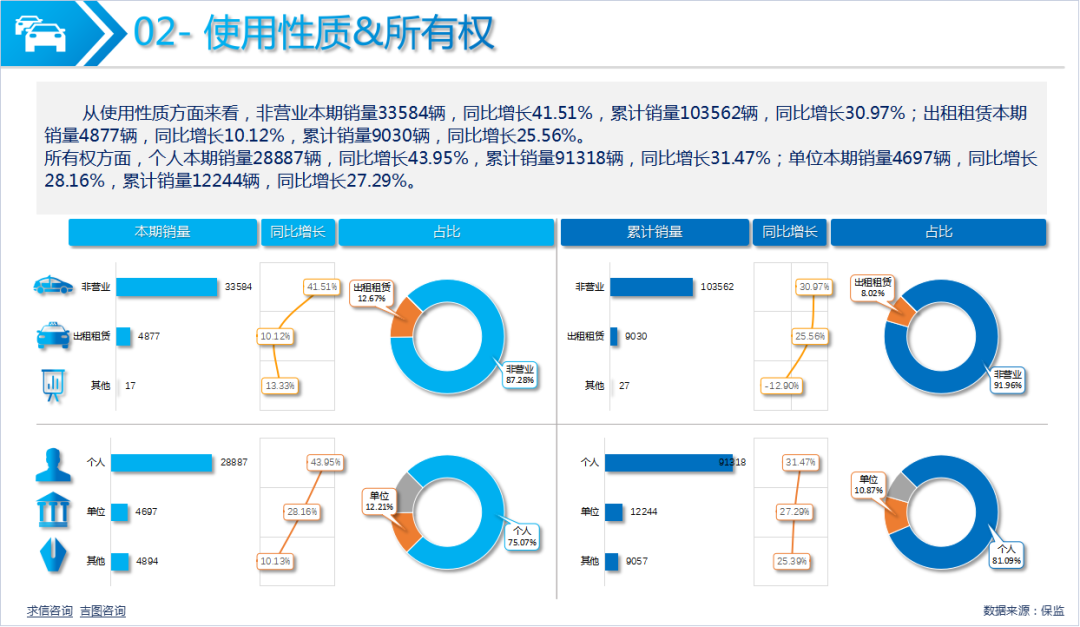Viewport: 1080px width, 627px height.
Task: Click the 28.16% growth chart label
Action: [302, 512]
